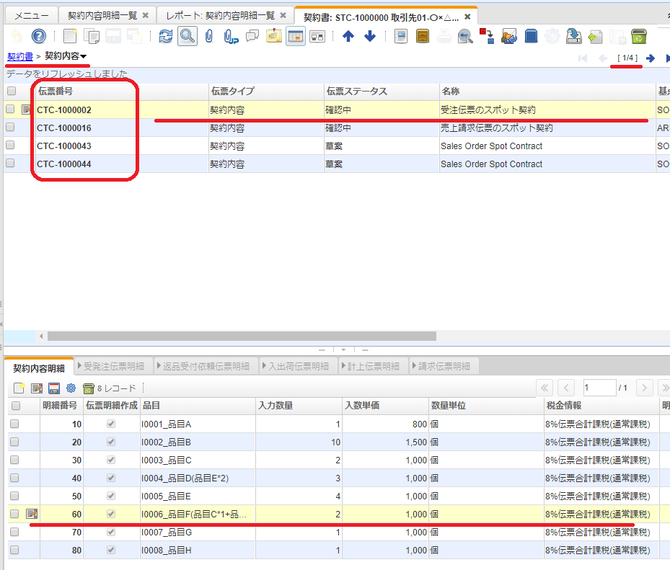This screenshot has height=570, width=670.
Task: Click the File Import icon with green arrow
Action: pos(595,36)
